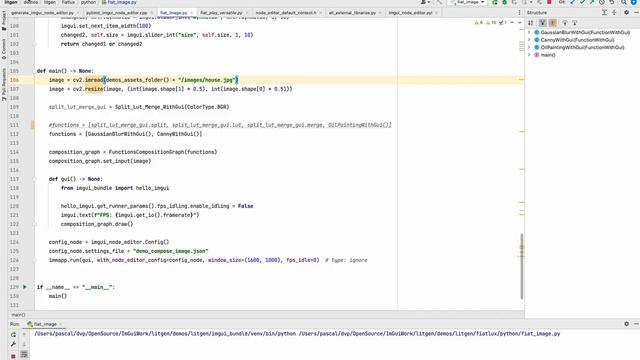640x360 pixels.
Task: Switch to generate_imgui_node_editor.py tab
Action: point(42,13)
